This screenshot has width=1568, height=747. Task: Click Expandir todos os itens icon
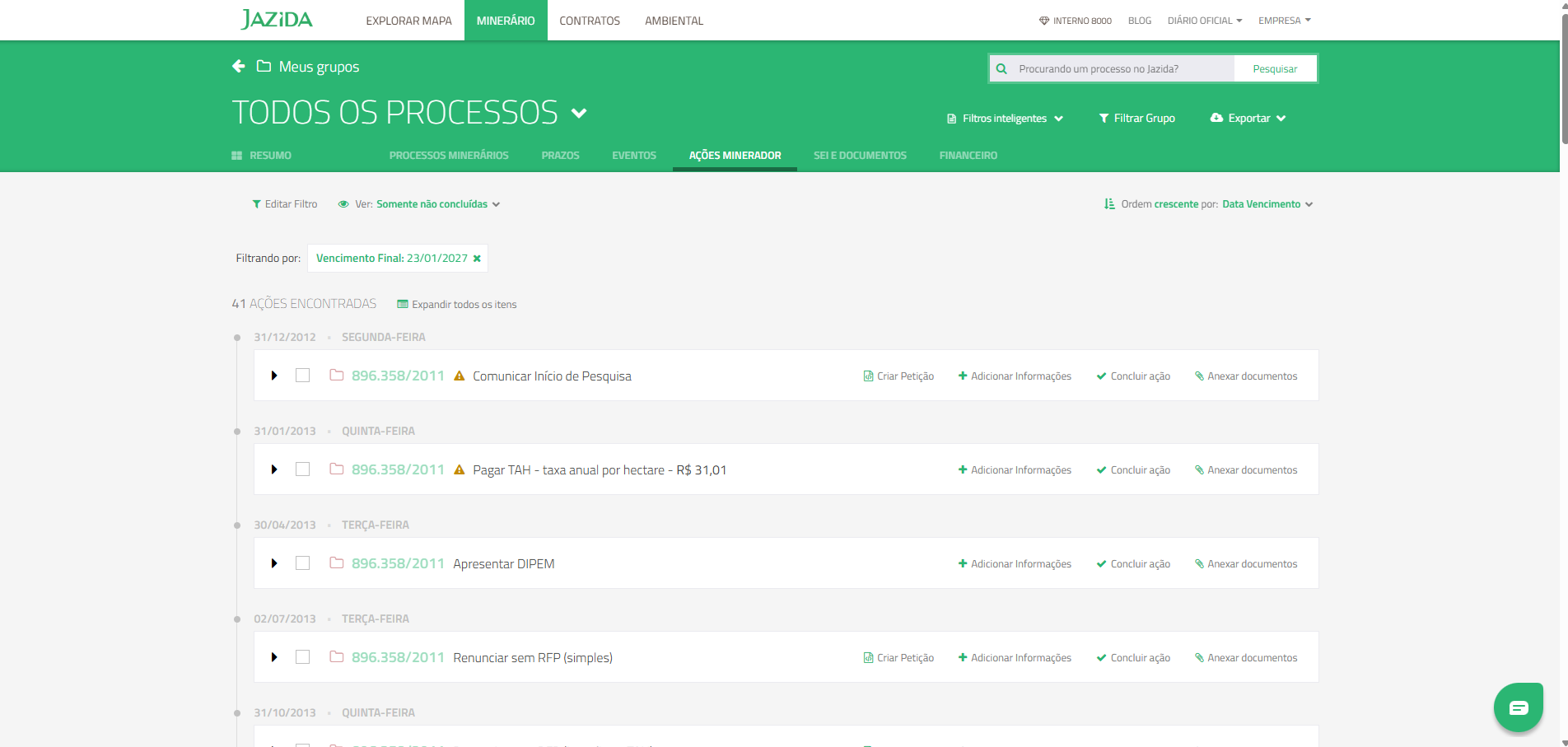pos(403,305)
